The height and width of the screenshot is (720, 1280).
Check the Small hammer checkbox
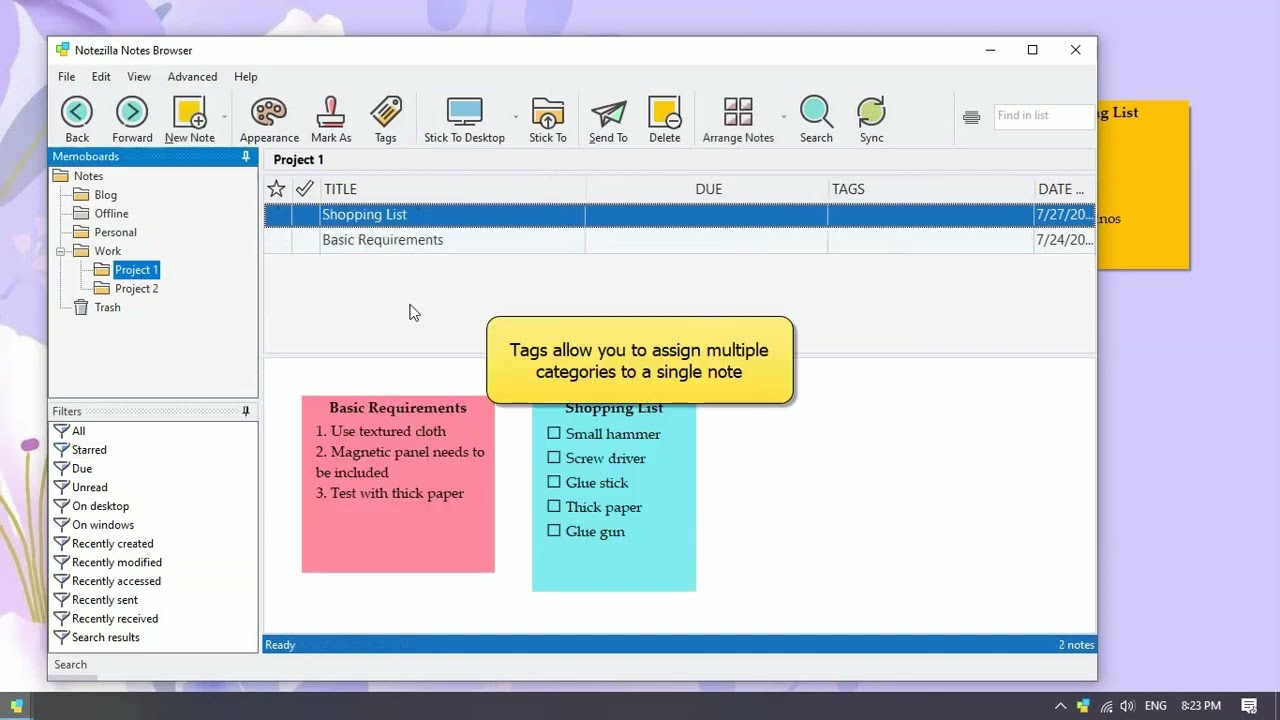[x=554, y=433]
